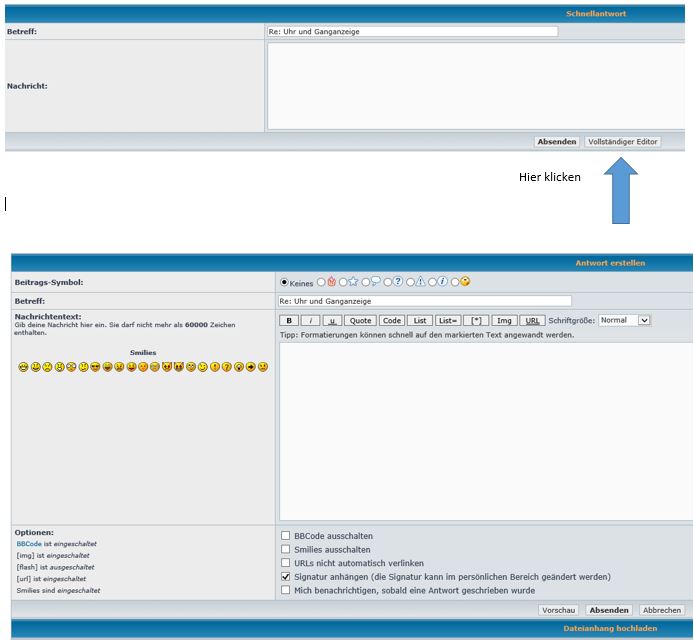Insert a list item with [*] button

coord(476,320)
